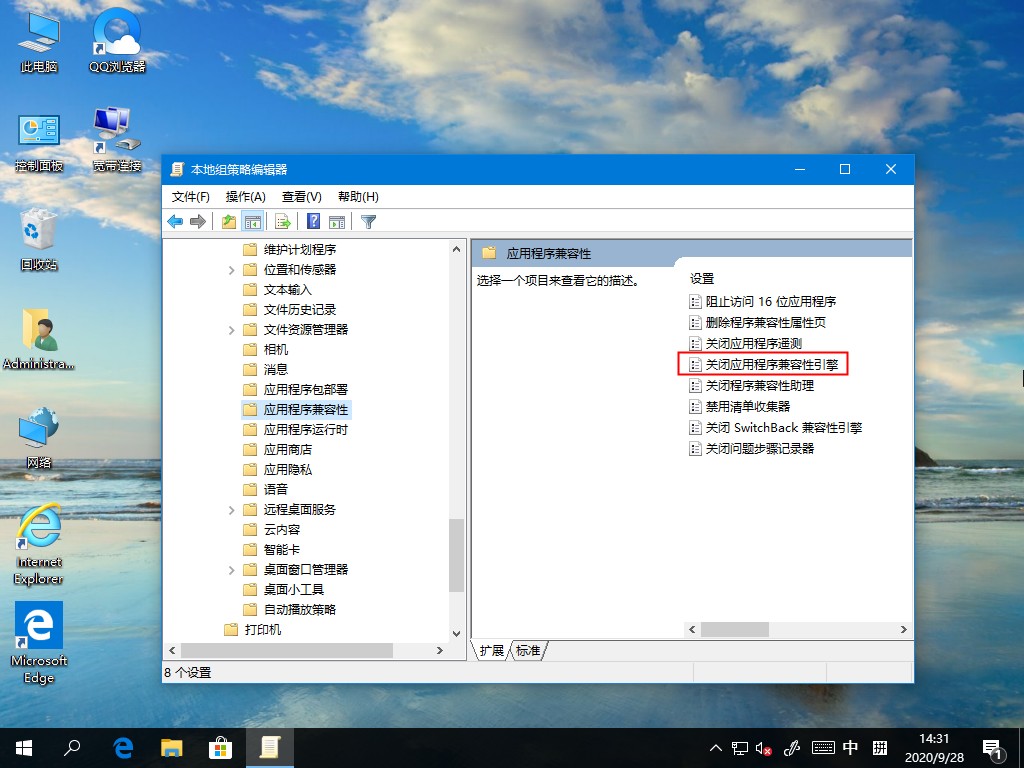Click the back navigation arrow in the toolbar

pos(177,221)
